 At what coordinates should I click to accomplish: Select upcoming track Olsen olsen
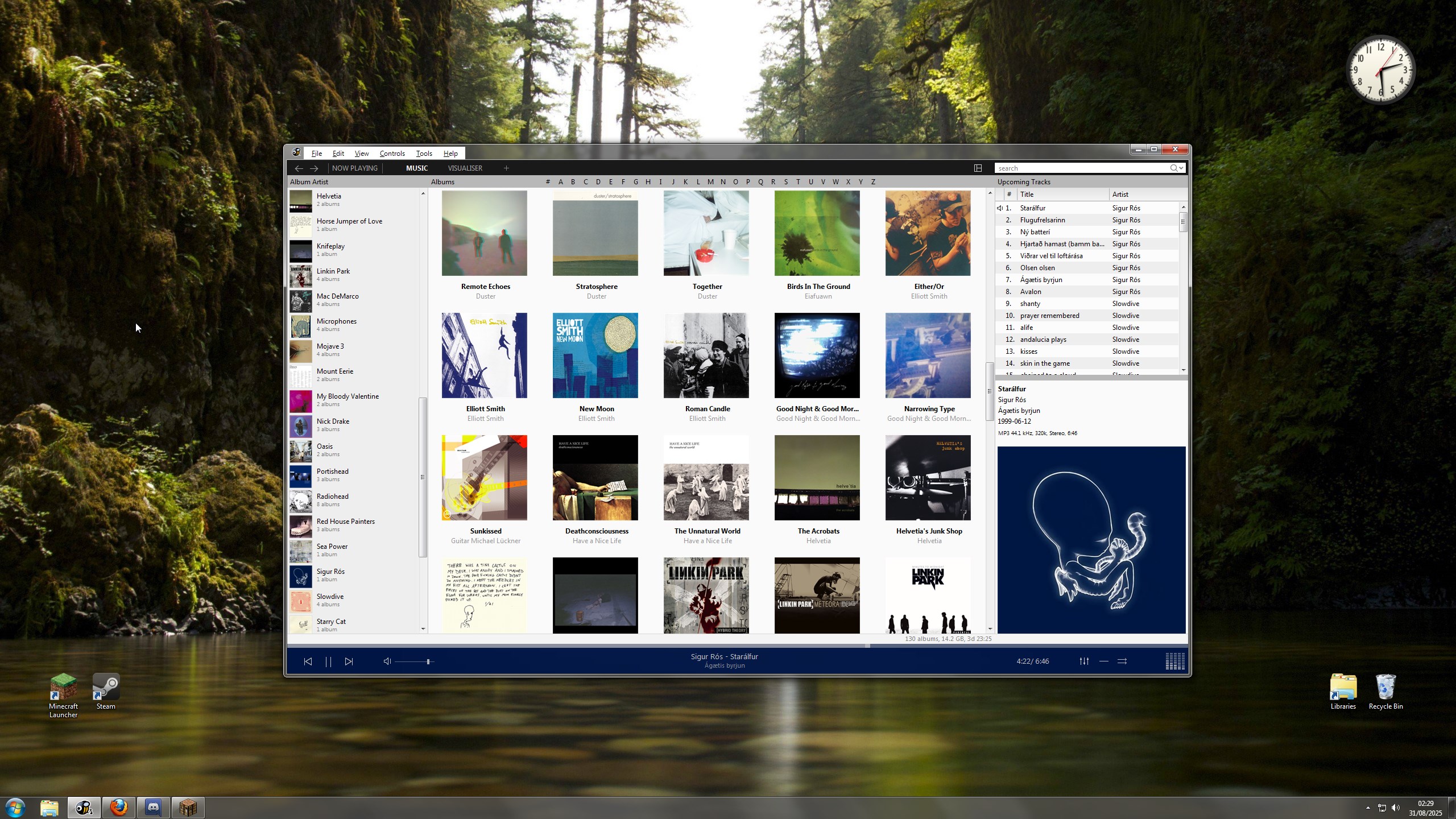[1087, 268]
